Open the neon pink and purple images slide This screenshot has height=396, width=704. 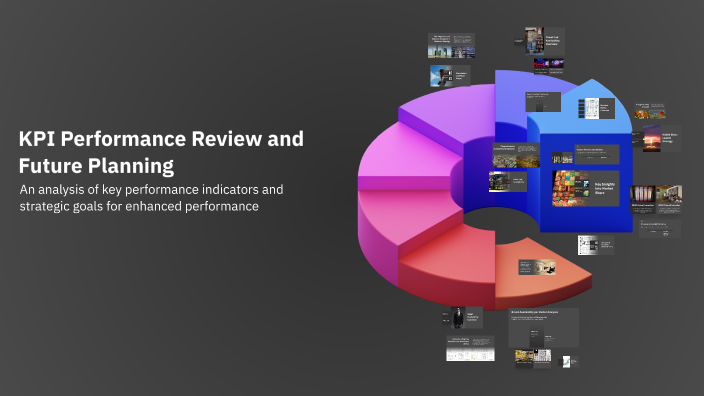coord(549,66)
